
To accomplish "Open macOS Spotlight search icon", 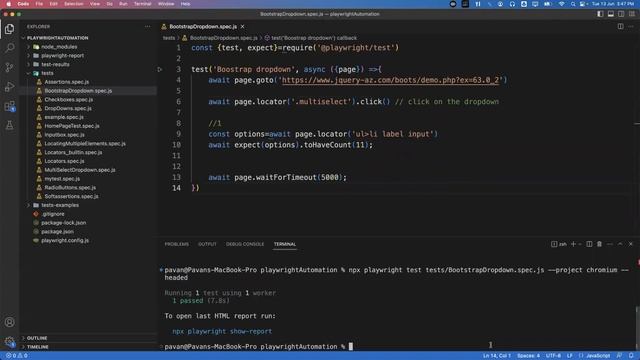I will tap(573, 4).
